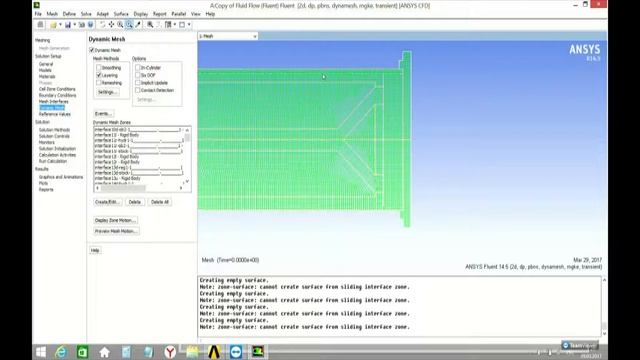
Task: Select Graphics and Animations in tree
Action: click(61, 177)
